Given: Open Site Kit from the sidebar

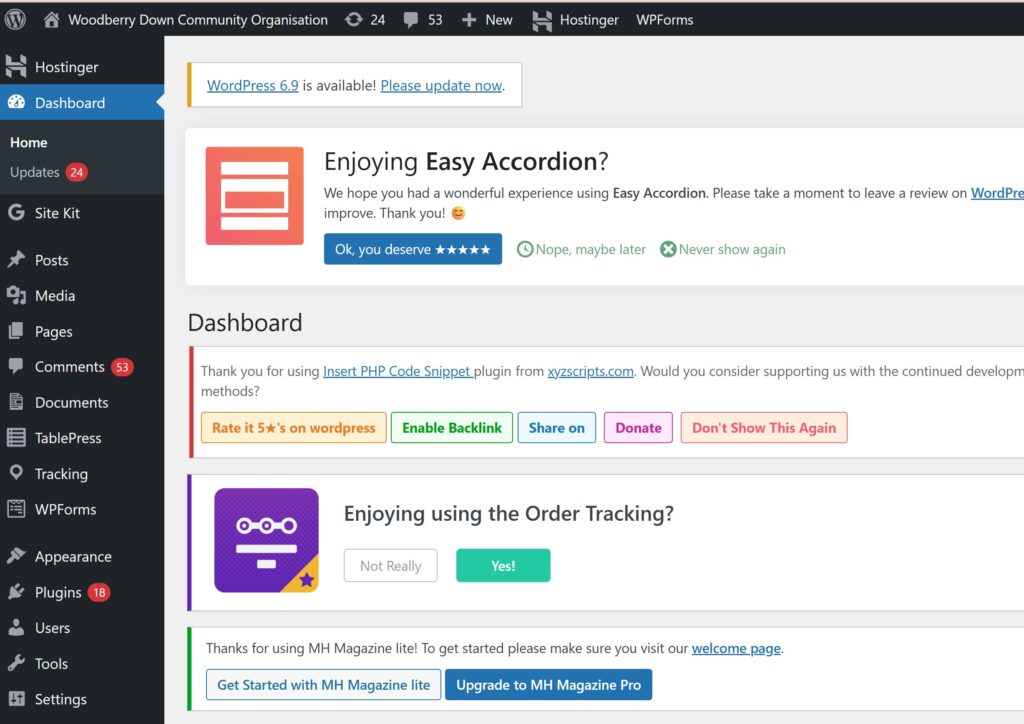Looking at the screenshot, I should tap(57, 213).
